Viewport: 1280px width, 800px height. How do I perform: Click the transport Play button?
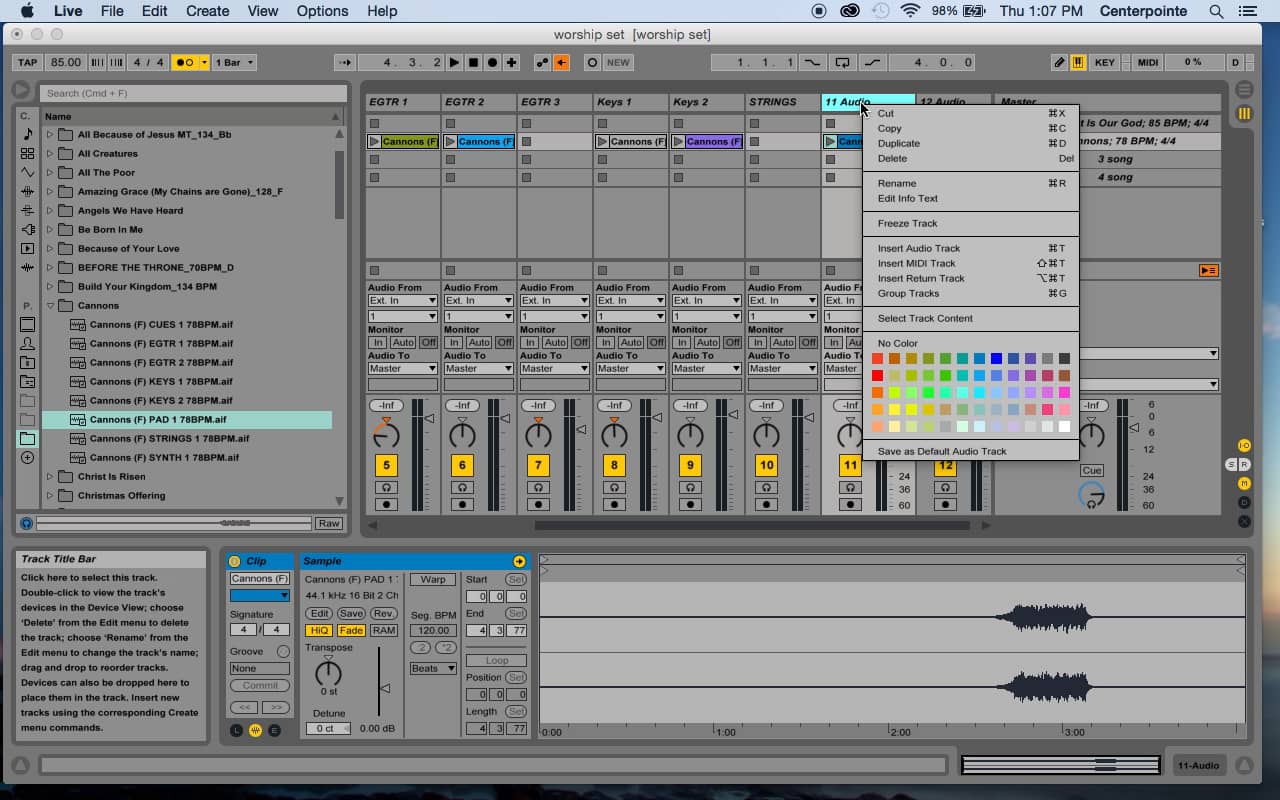pyautogui.click(x=455, y=62)
